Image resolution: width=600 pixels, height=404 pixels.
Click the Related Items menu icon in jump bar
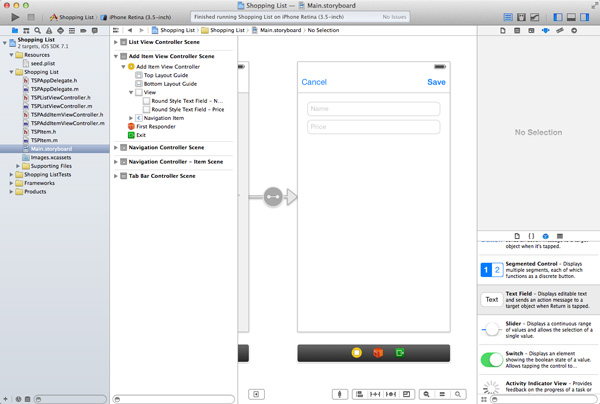tap(116, 30)
